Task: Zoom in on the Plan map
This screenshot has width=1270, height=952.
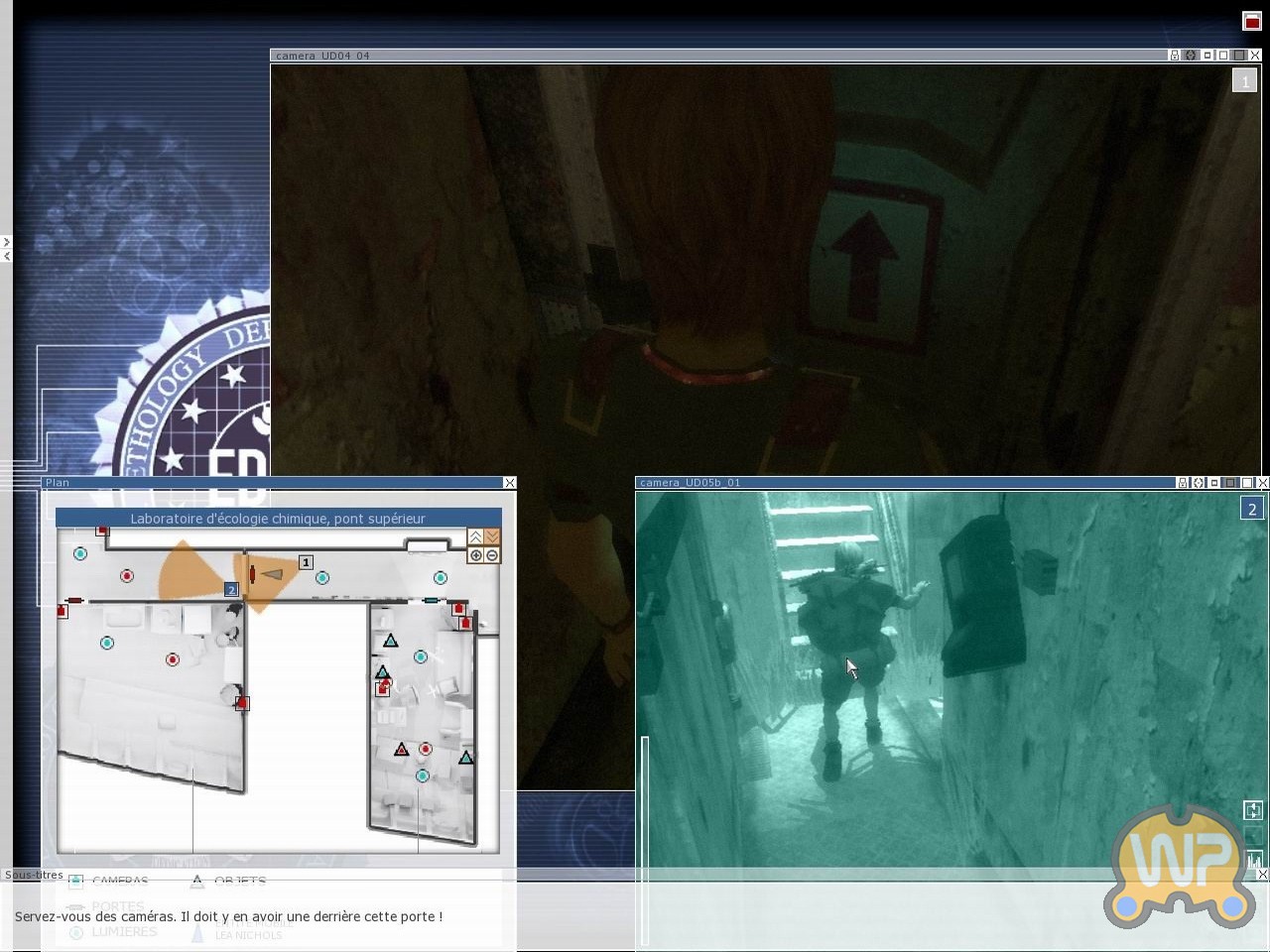Action: click(476, 555)
